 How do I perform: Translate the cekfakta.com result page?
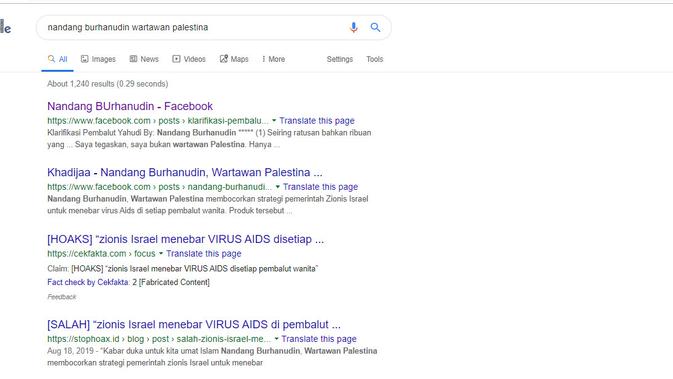coord(203,254)
